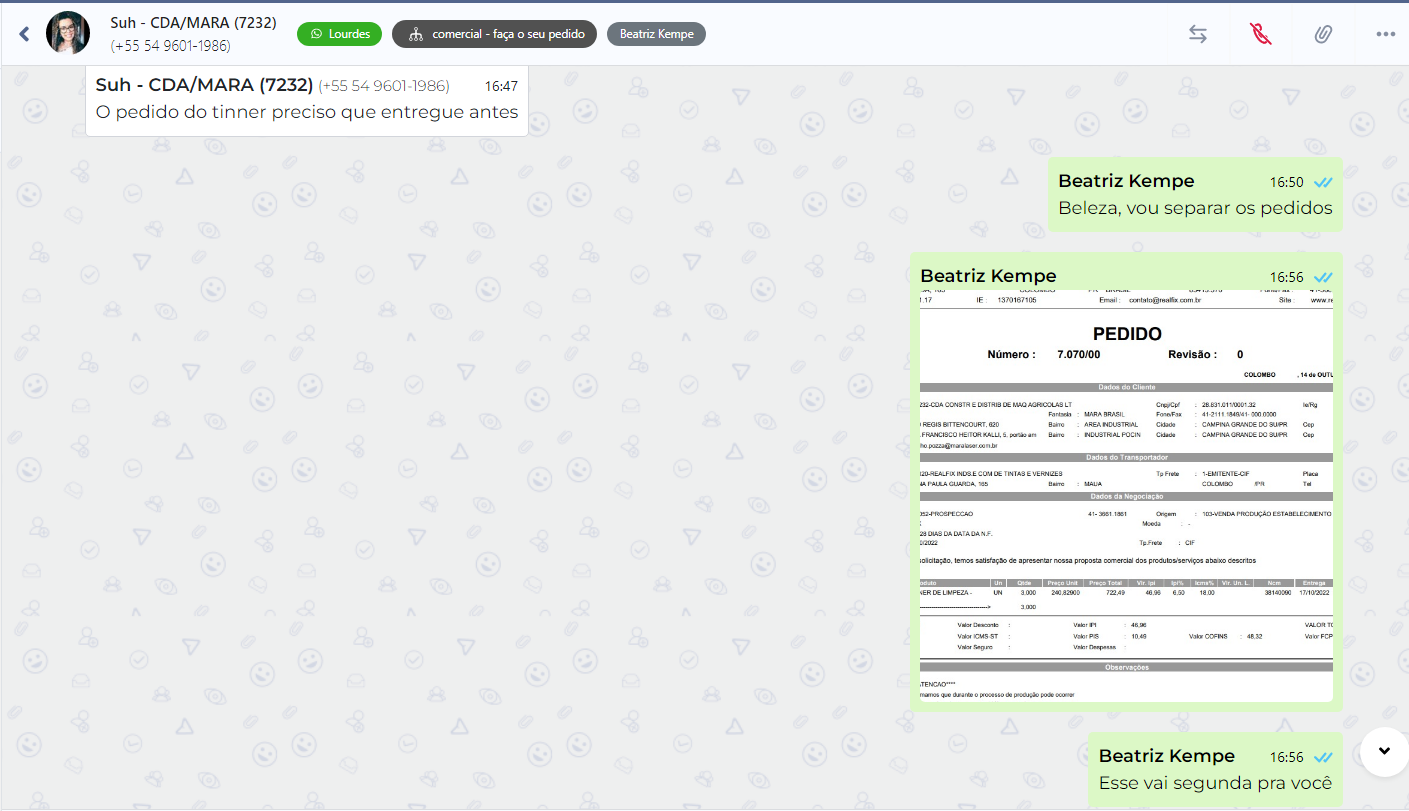Open the PEDIDO document image

1126,496
